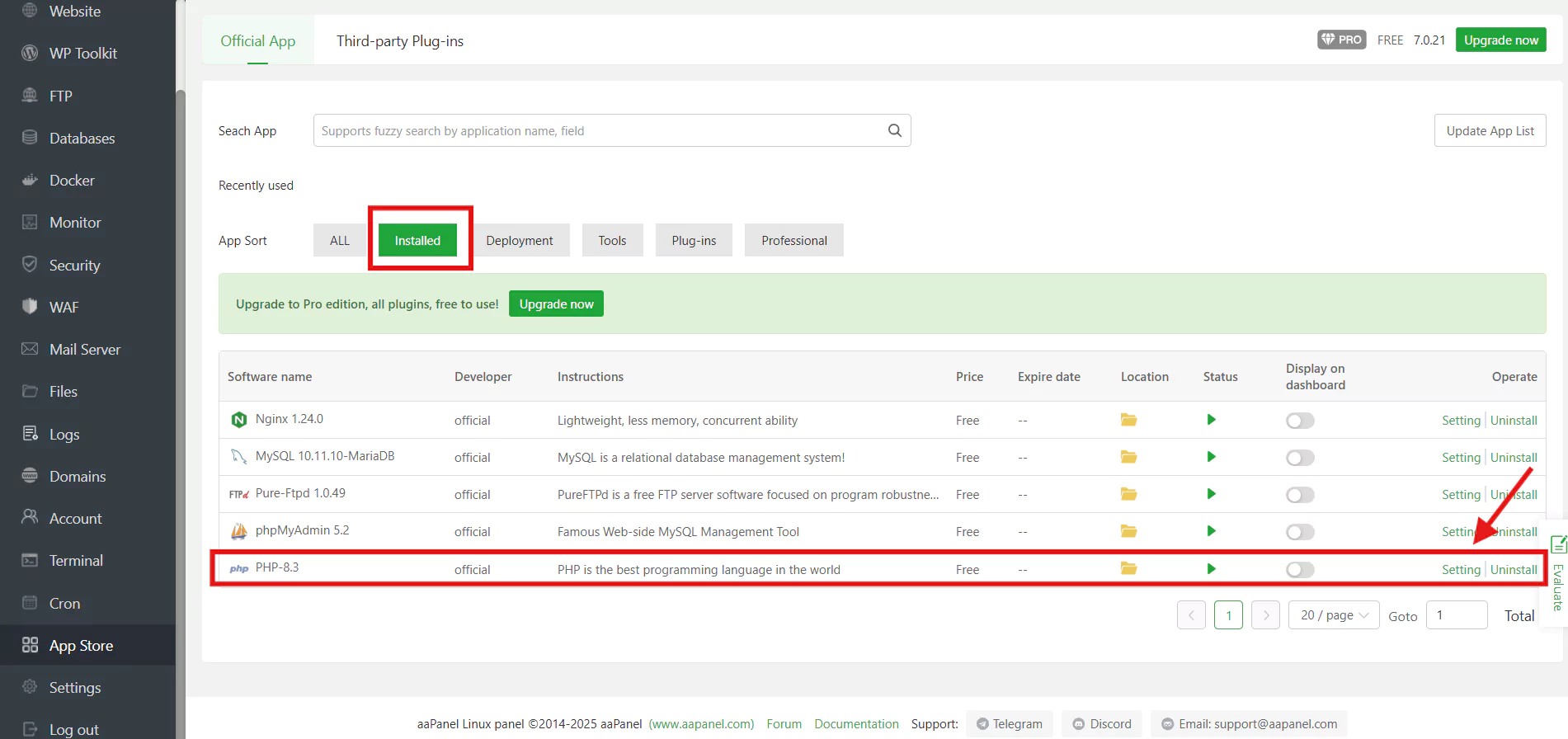Go to next page arrow
Viewport: 1568px width, 739px height.
tap(1265, 615)
